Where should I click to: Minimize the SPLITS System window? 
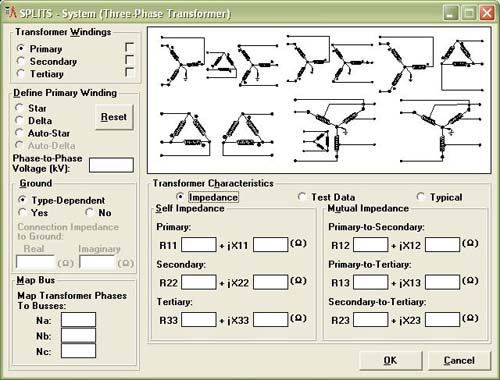[x=451, y=13]
